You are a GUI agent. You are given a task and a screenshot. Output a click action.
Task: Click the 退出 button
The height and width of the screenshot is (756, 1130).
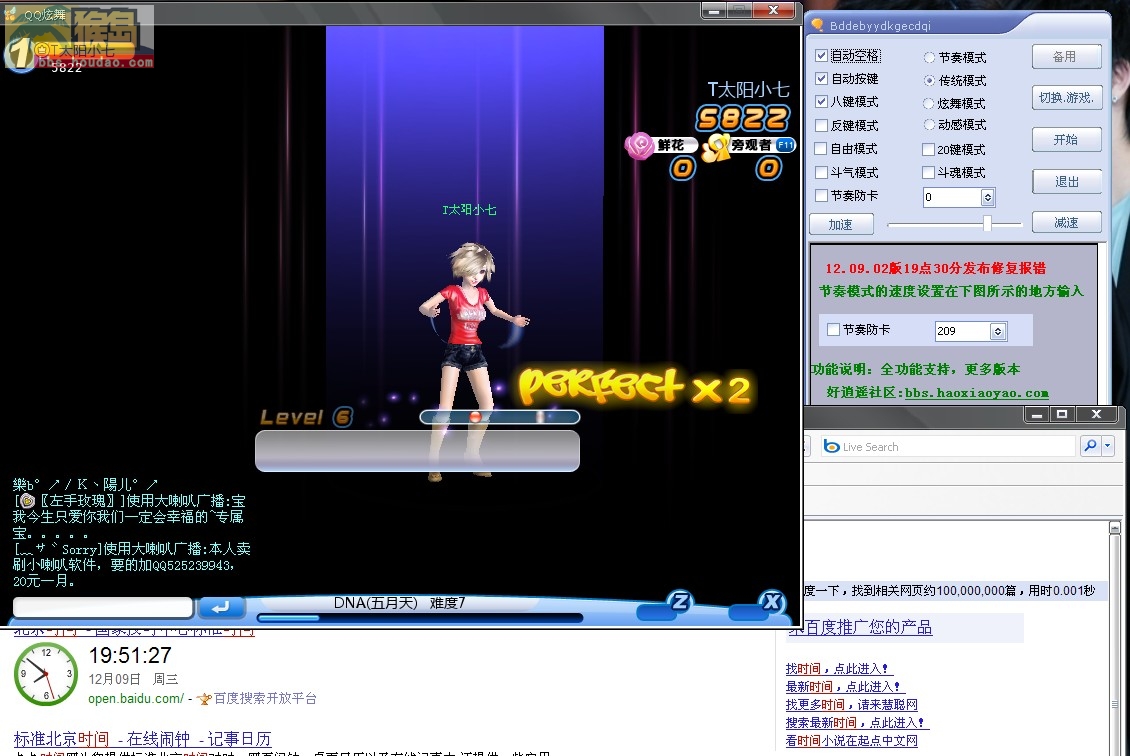(x=1067, y=182)
